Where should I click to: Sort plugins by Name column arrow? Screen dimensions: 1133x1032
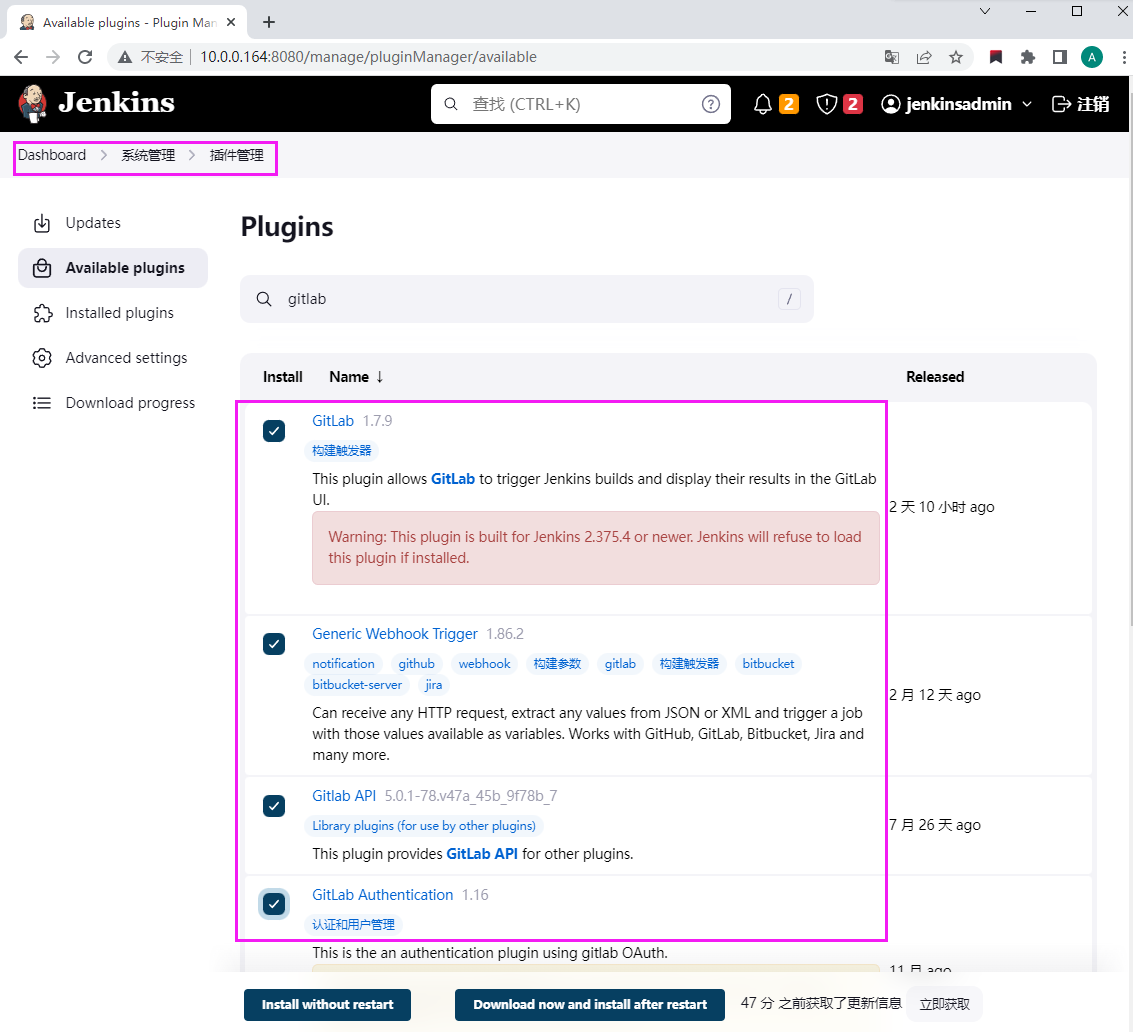tap(379, 377)
